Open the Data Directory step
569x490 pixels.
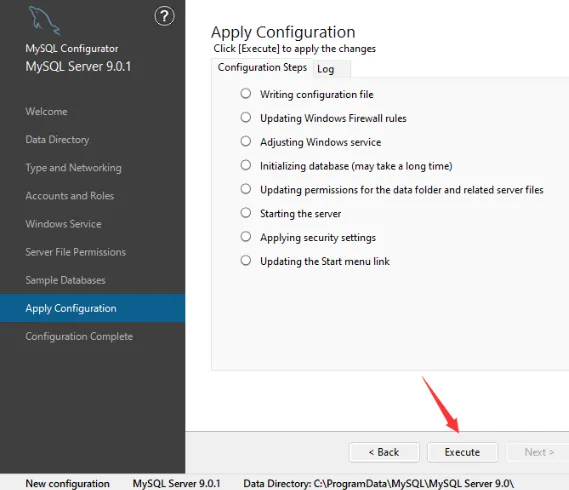tap(57, 140)
